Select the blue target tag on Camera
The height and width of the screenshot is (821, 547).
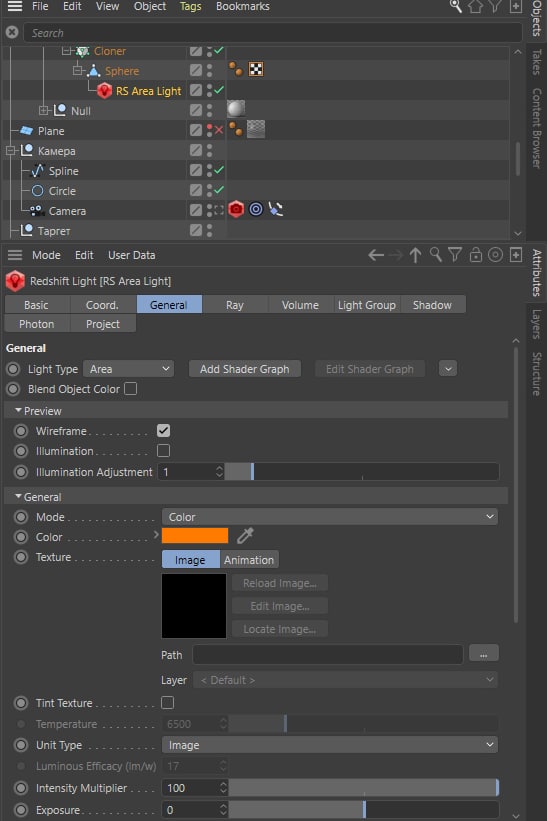(256, 209)
